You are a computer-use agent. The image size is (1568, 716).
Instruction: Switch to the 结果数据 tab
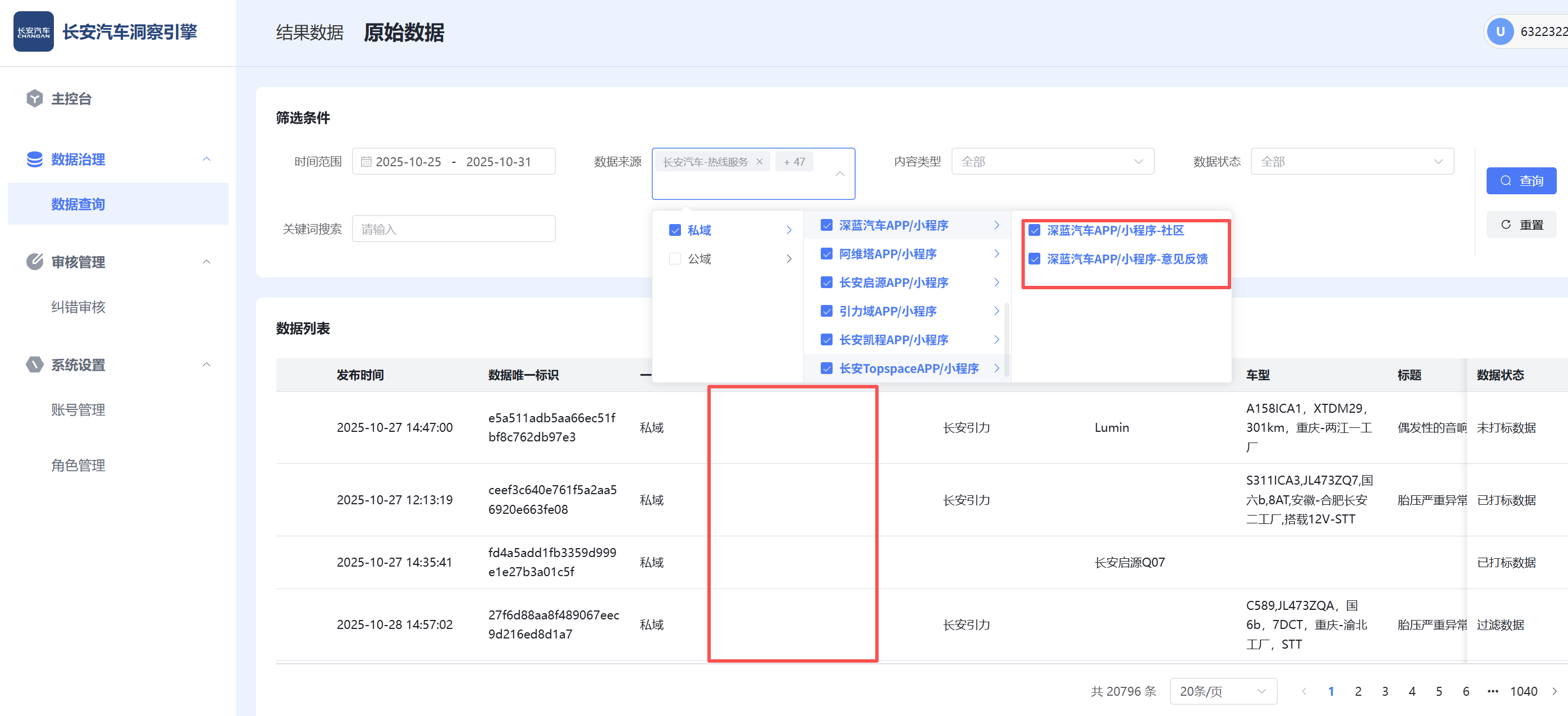click(310, 32)
